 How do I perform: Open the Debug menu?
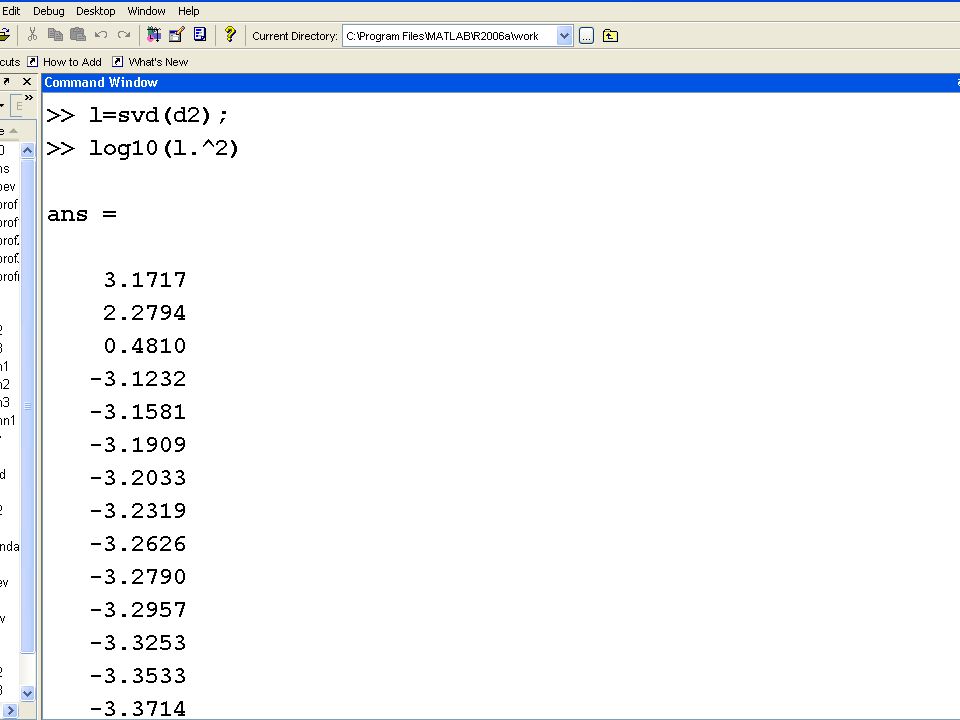pos(48,11)
